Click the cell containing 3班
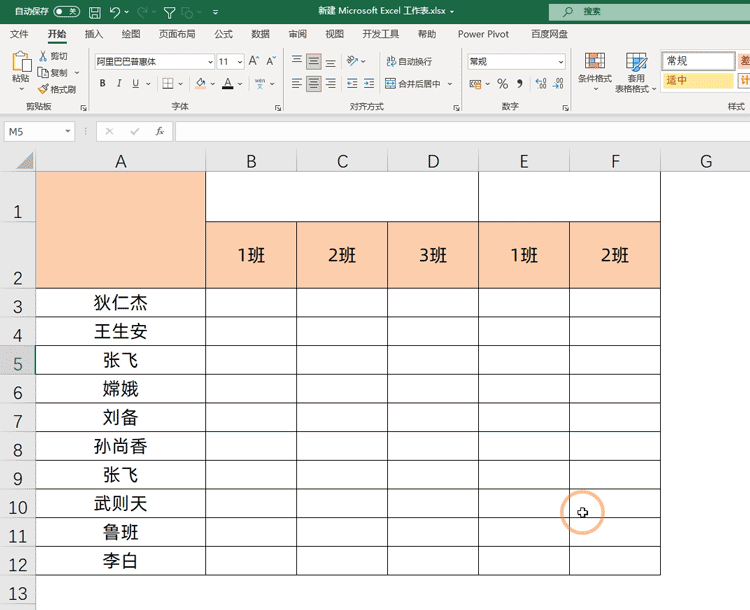 [x=433, y=255]
